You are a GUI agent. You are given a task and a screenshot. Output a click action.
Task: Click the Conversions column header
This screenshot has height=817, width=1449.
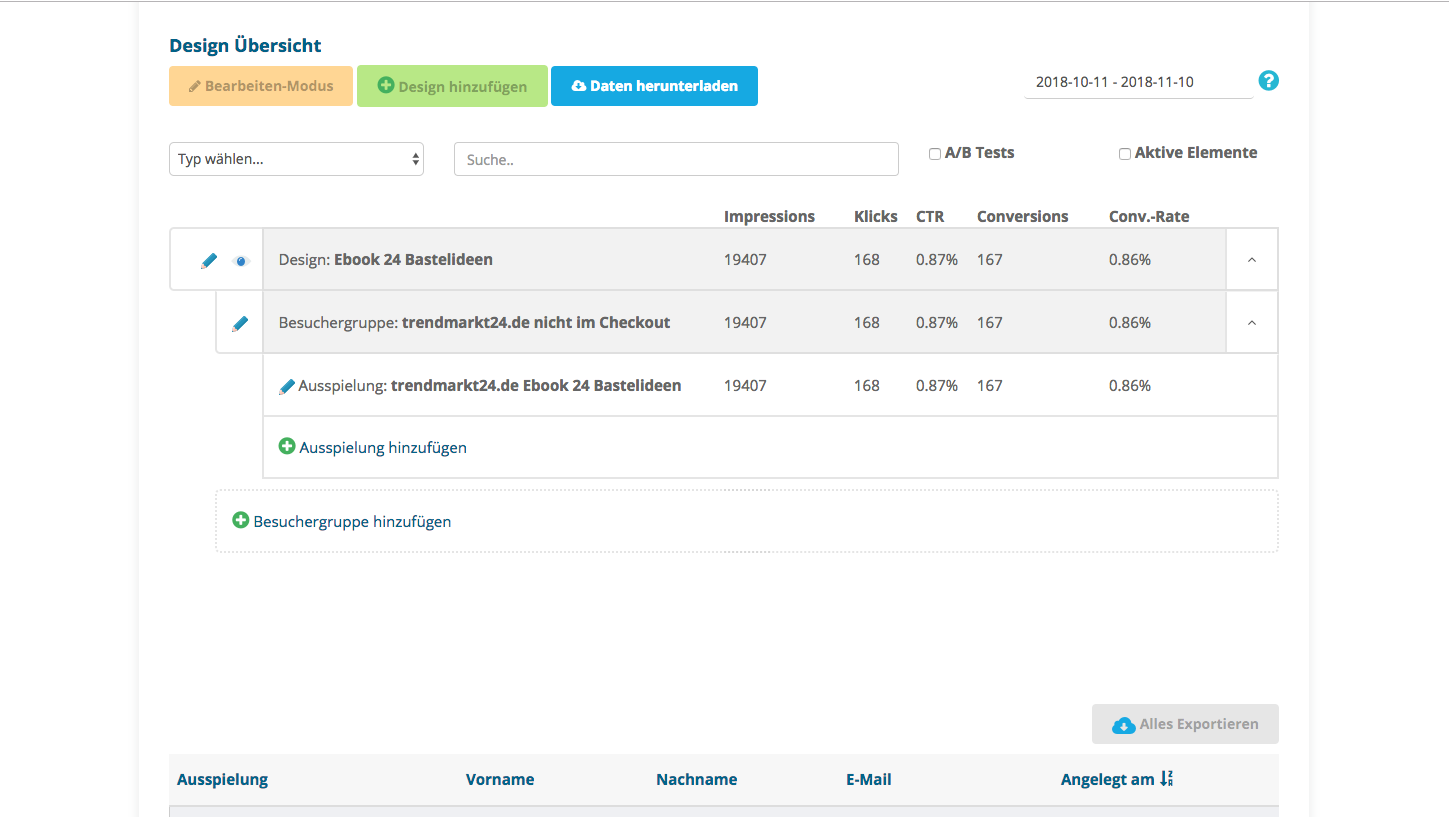[1022, 216]
